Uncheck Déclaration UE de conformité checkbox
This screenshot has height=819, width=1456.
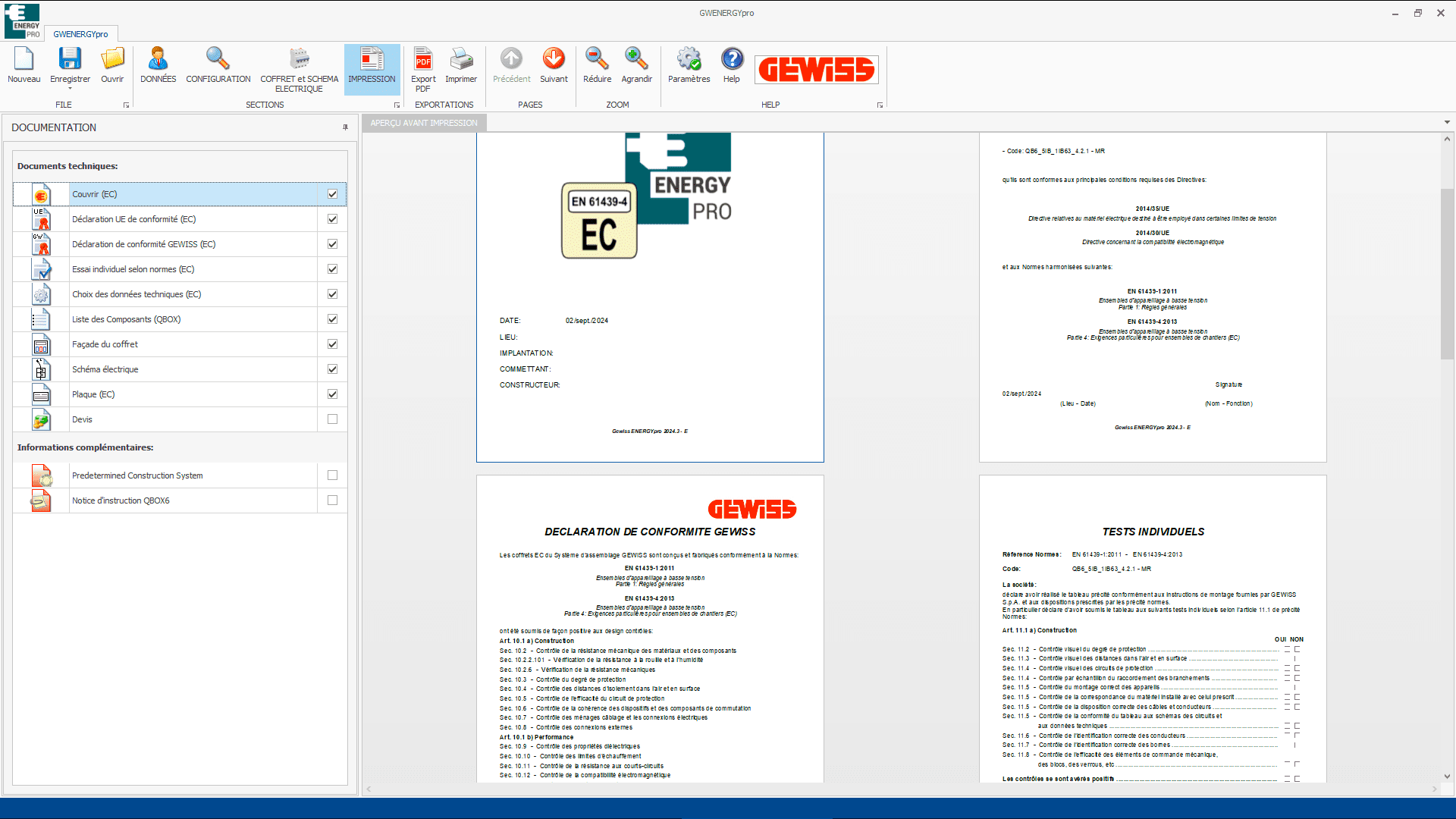click(x=332, y=219)
